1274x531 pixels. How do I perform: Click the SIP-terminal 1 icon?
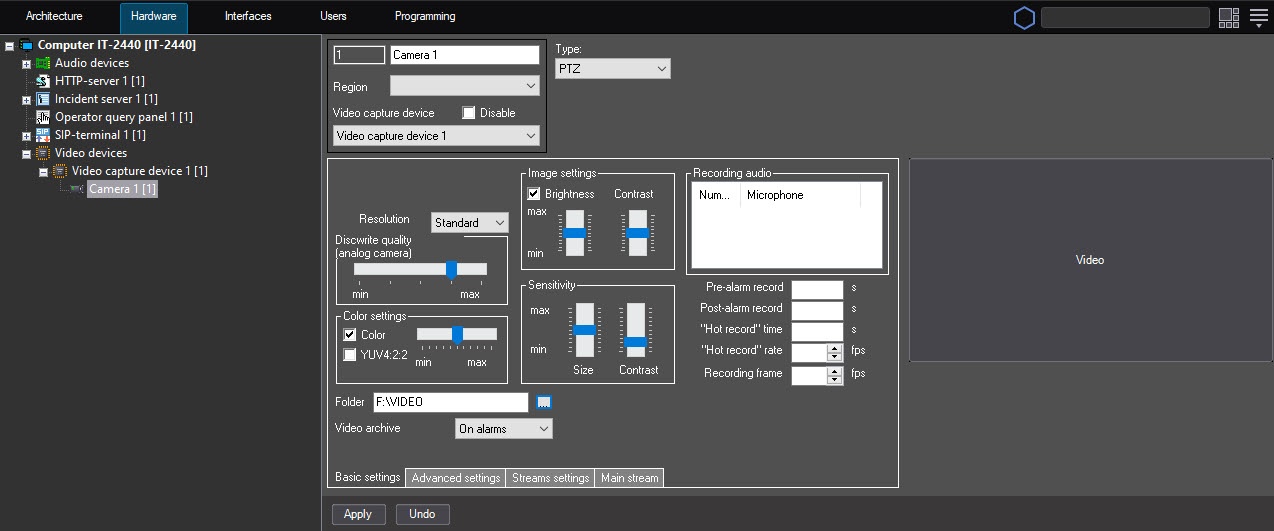[x=43, y=135]
